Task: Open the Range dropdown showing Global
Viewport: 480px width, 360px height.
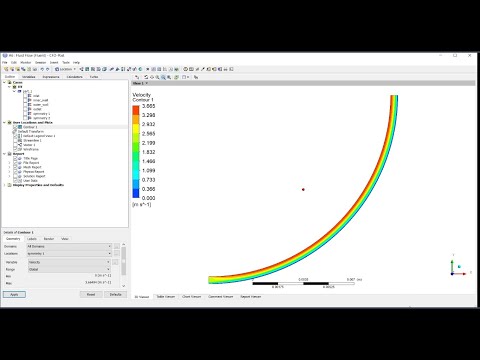Action: pos(69,269)
